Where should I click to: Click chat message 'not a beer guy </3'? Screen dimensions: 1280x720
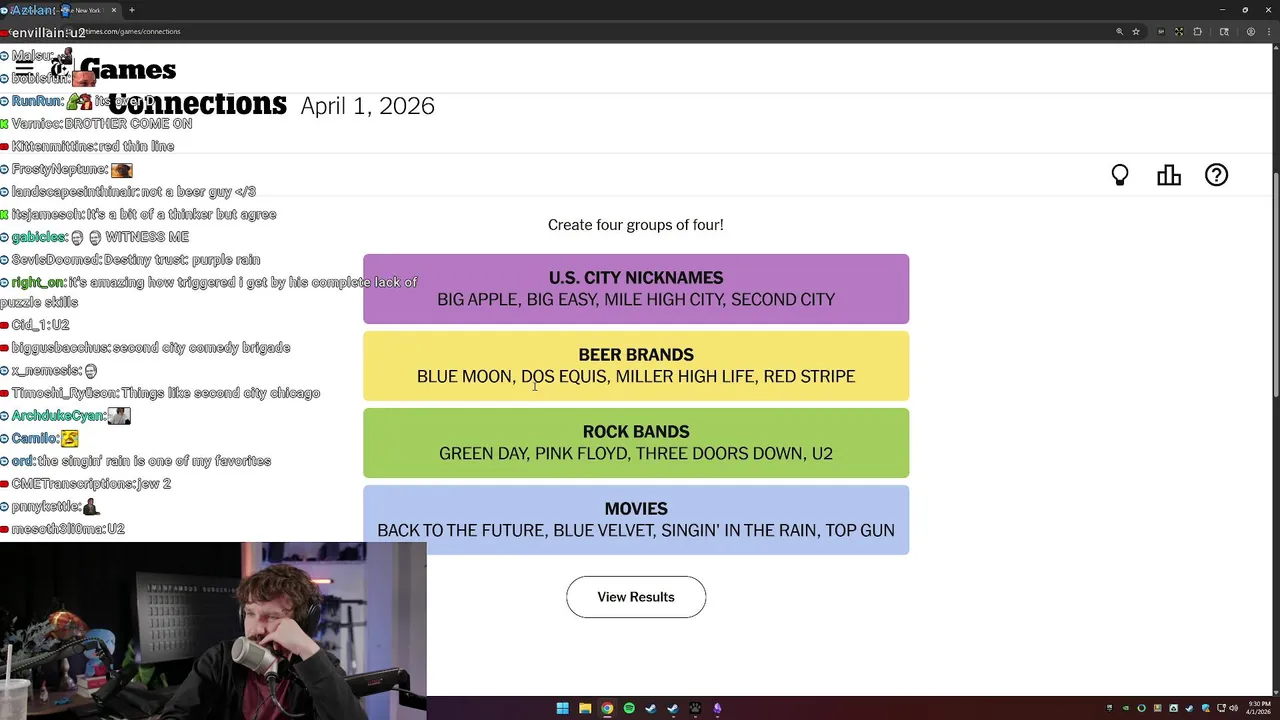point(198,191)
